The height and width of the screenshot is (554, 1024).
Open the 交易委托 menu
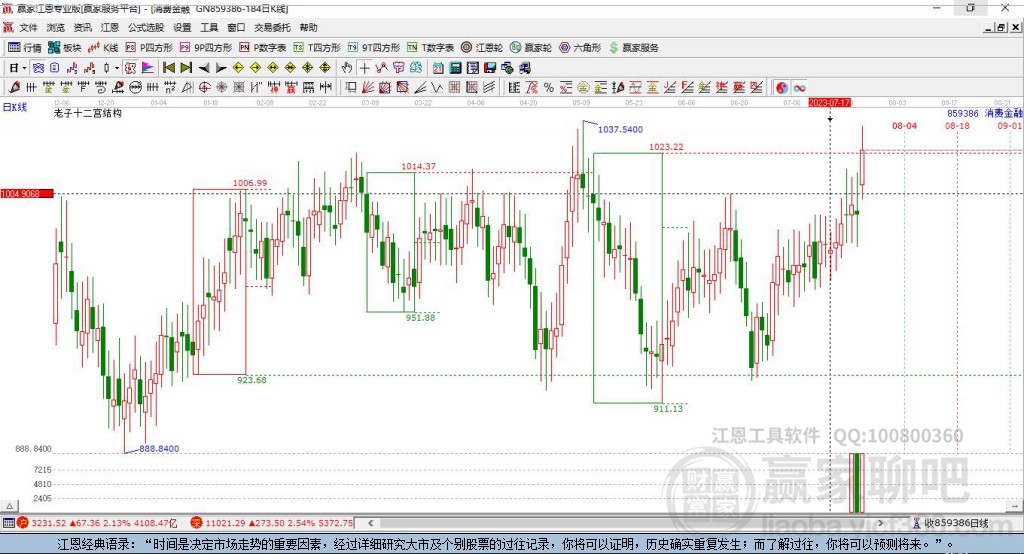coord(272,27)
